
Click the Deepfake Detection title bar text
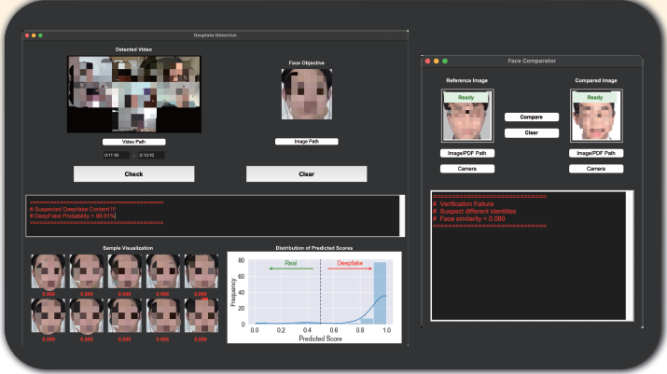[215, 35]
